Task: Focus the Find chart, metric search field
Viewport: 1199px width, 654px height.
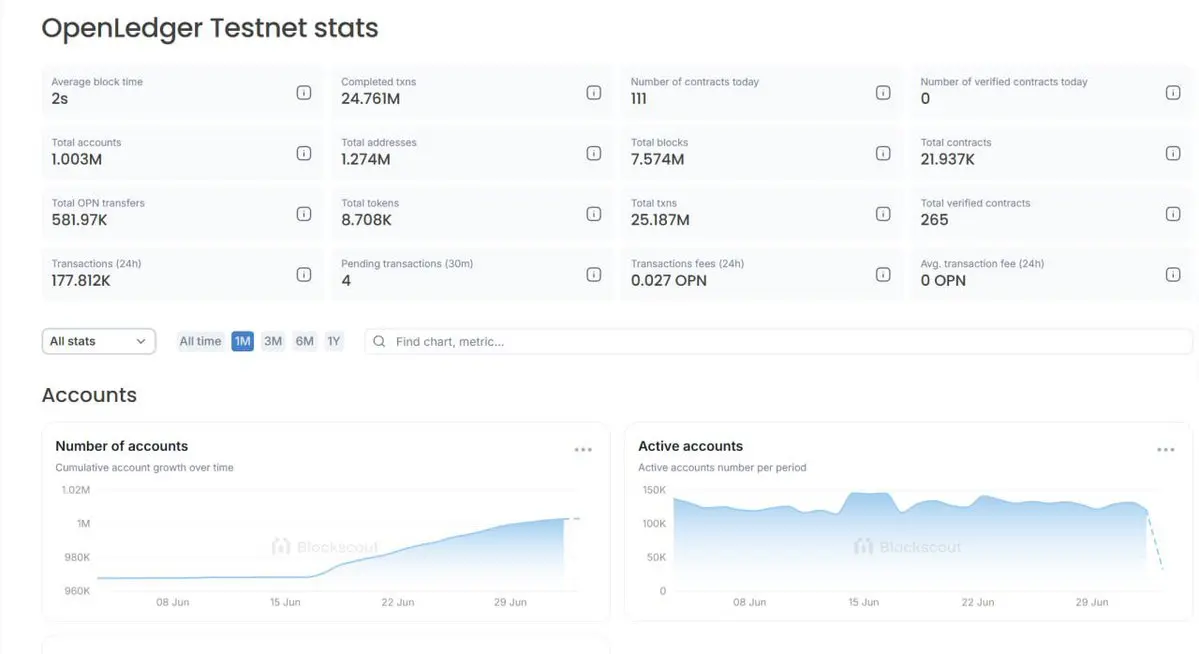Action: [778, 341]
